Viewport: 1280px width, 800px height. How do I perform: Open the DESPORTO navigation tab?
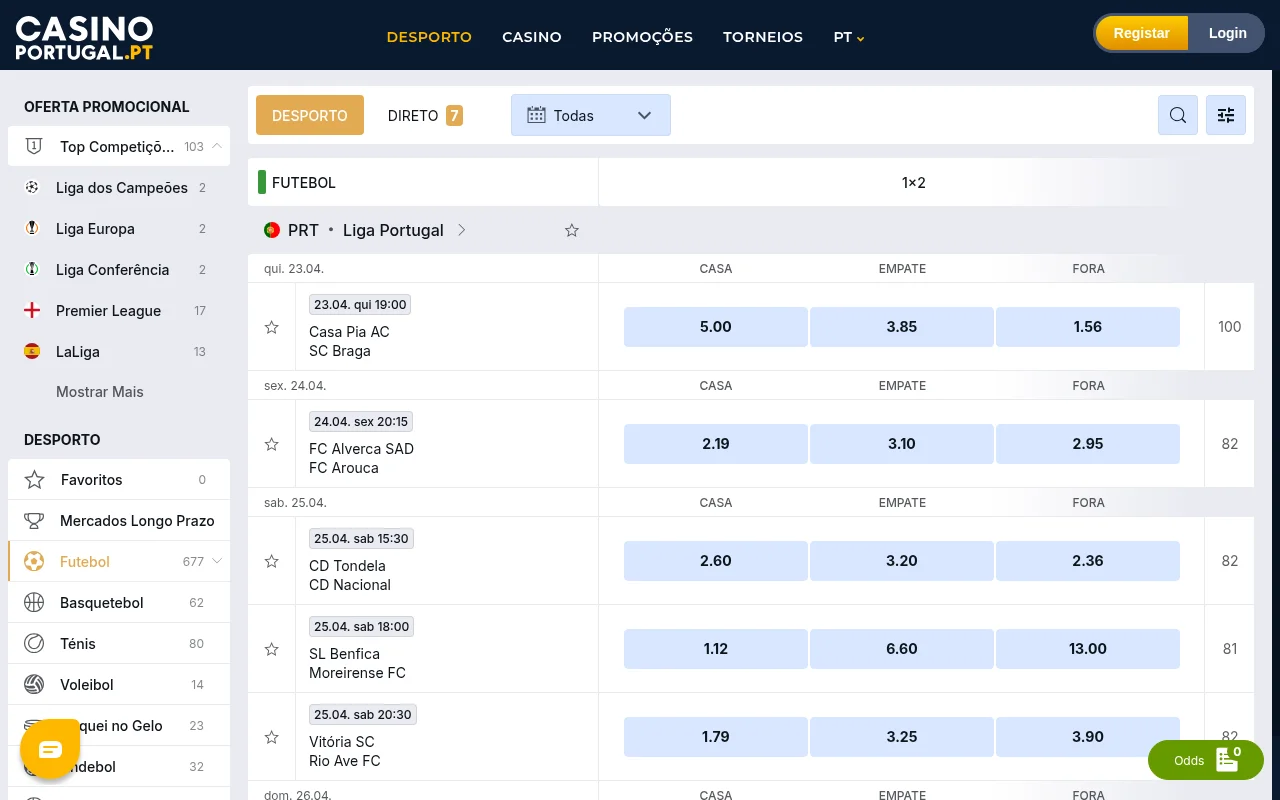click(x=429, y=37)
